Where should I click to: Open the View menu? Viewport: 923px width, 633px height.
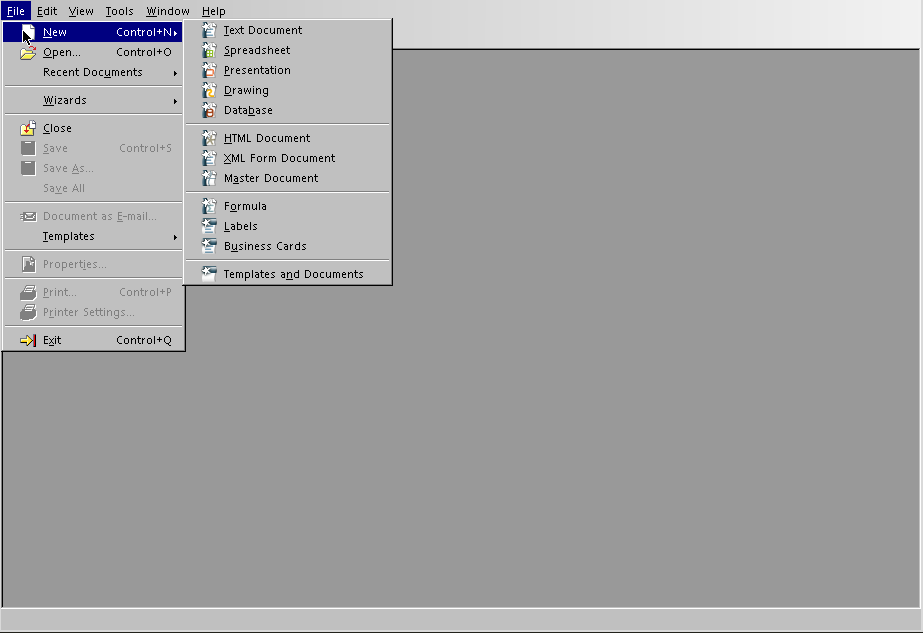(x=81, y=11)
